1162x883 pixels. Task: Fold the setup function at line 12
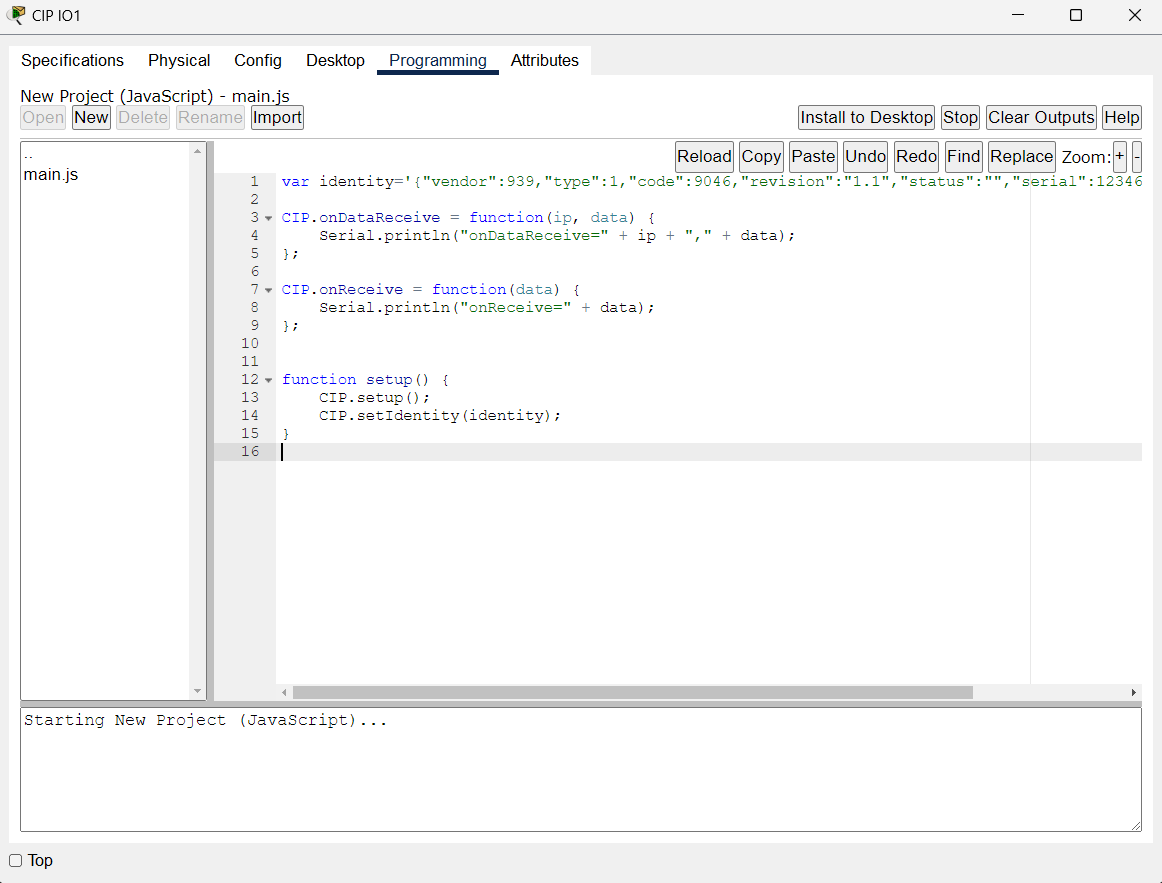tap(268, 380)
